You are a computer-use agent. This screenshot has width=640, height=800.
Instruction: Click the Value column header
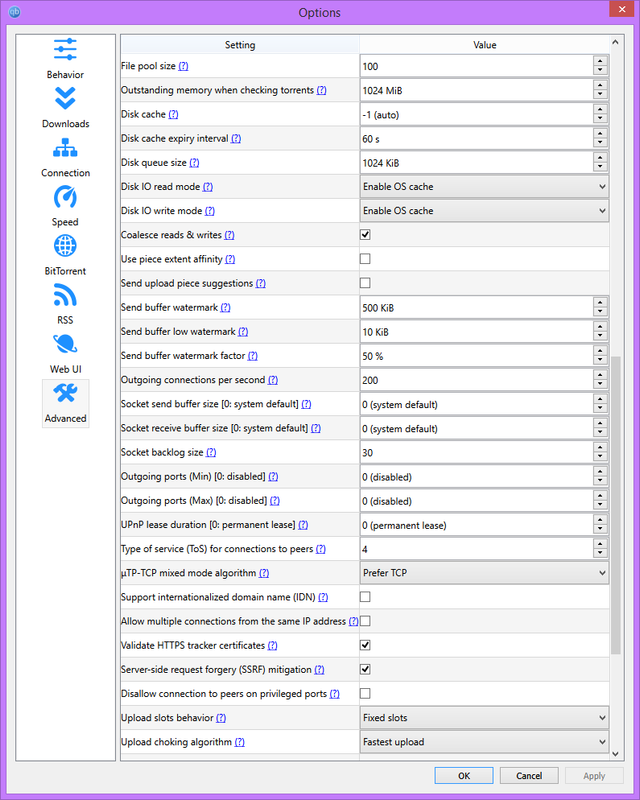tap(484, 45)
